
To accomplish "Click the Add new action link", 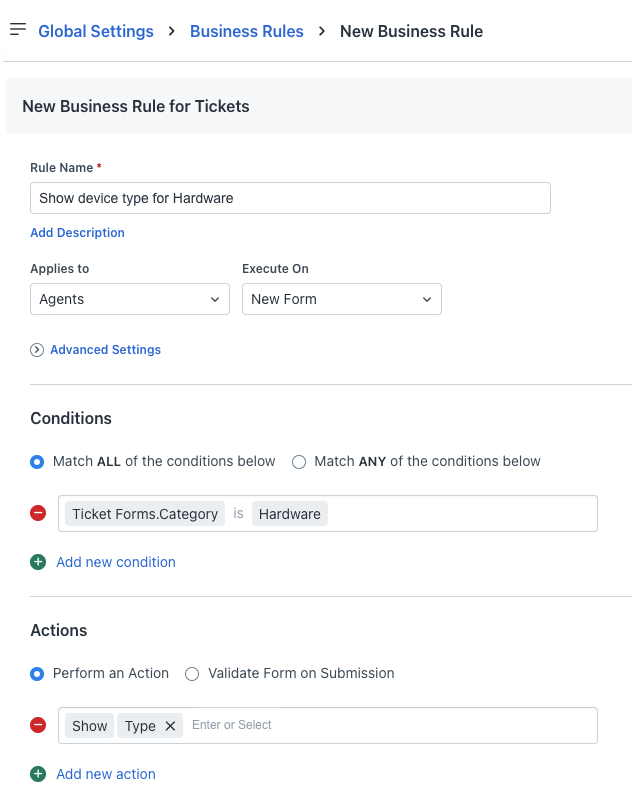I will [106, 774].
